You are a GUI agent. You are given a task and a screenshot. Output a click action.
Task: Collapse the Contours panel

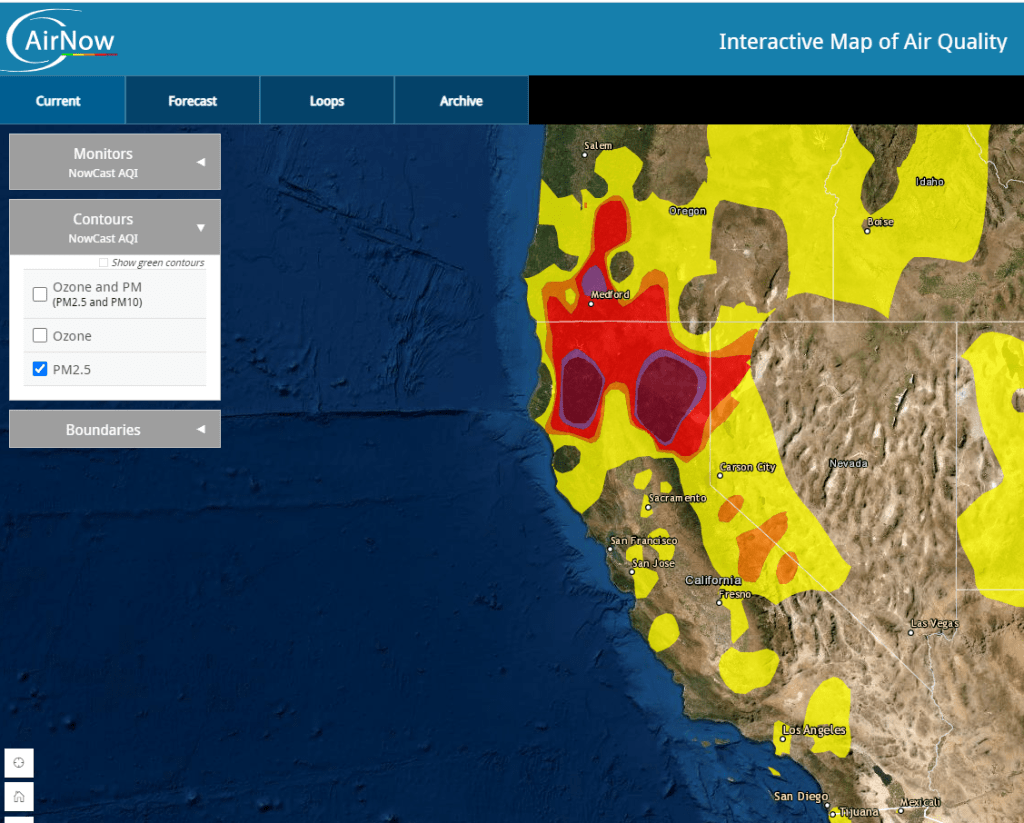click(114, 227)
